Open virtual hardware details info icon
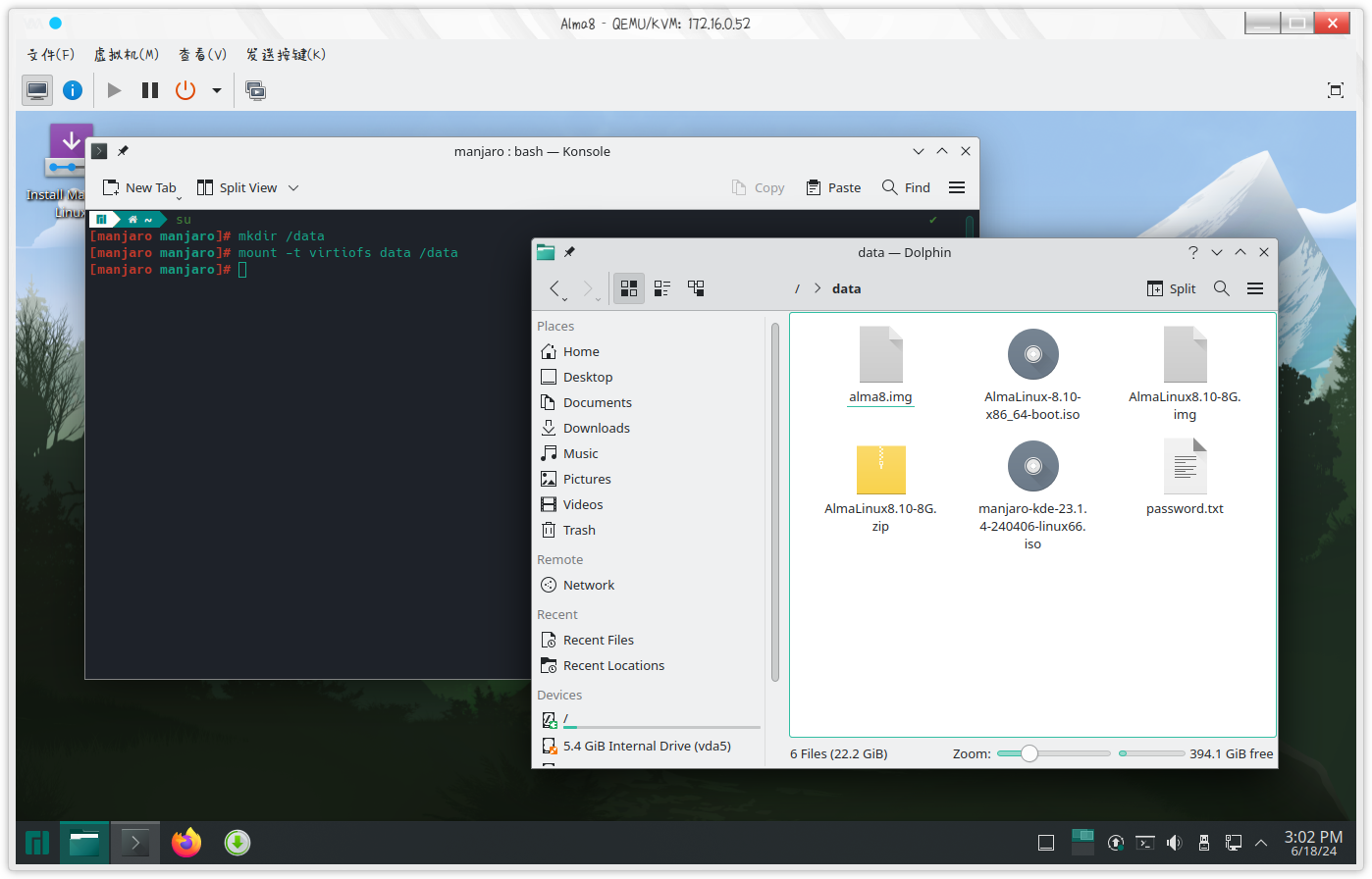 (73, 90)
